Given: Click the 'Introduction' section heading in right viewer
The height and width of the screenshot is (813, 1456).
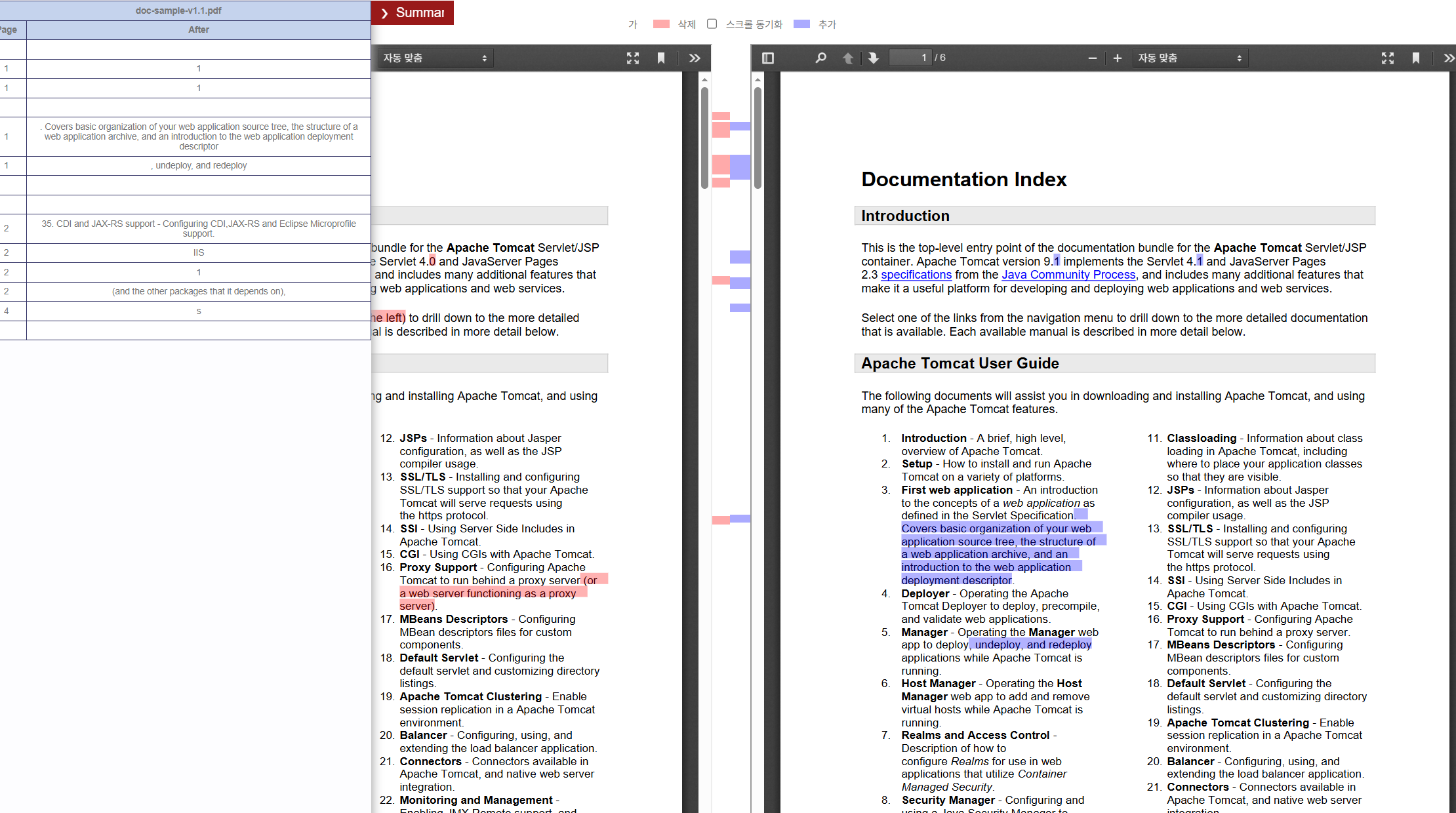Looking at the screenshot, I should [905, 216].
